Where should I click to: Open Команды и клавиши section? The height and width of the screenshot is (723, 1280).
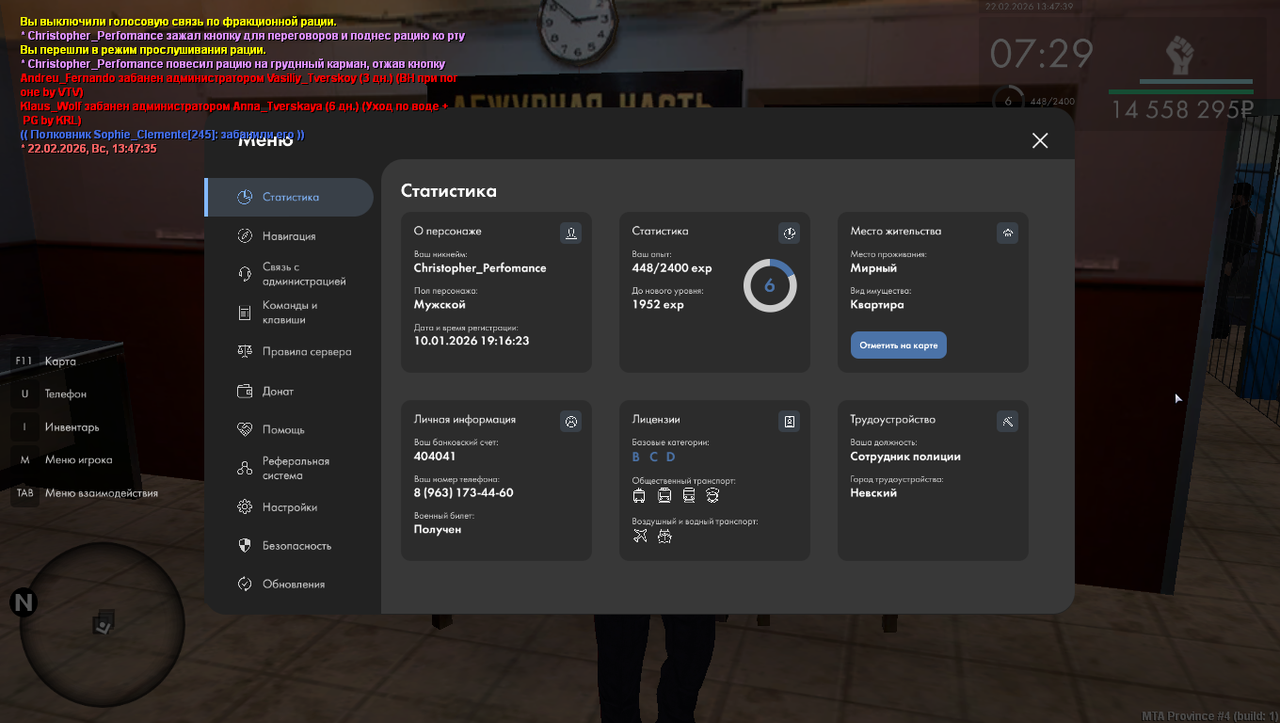(289, 313)
